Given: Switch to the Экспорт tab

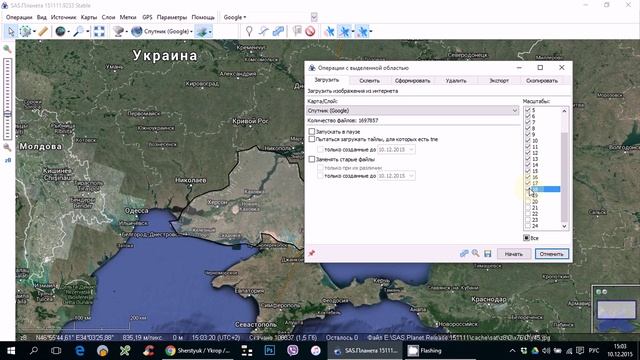Looking at the screenshot, I should click(499, 81).
